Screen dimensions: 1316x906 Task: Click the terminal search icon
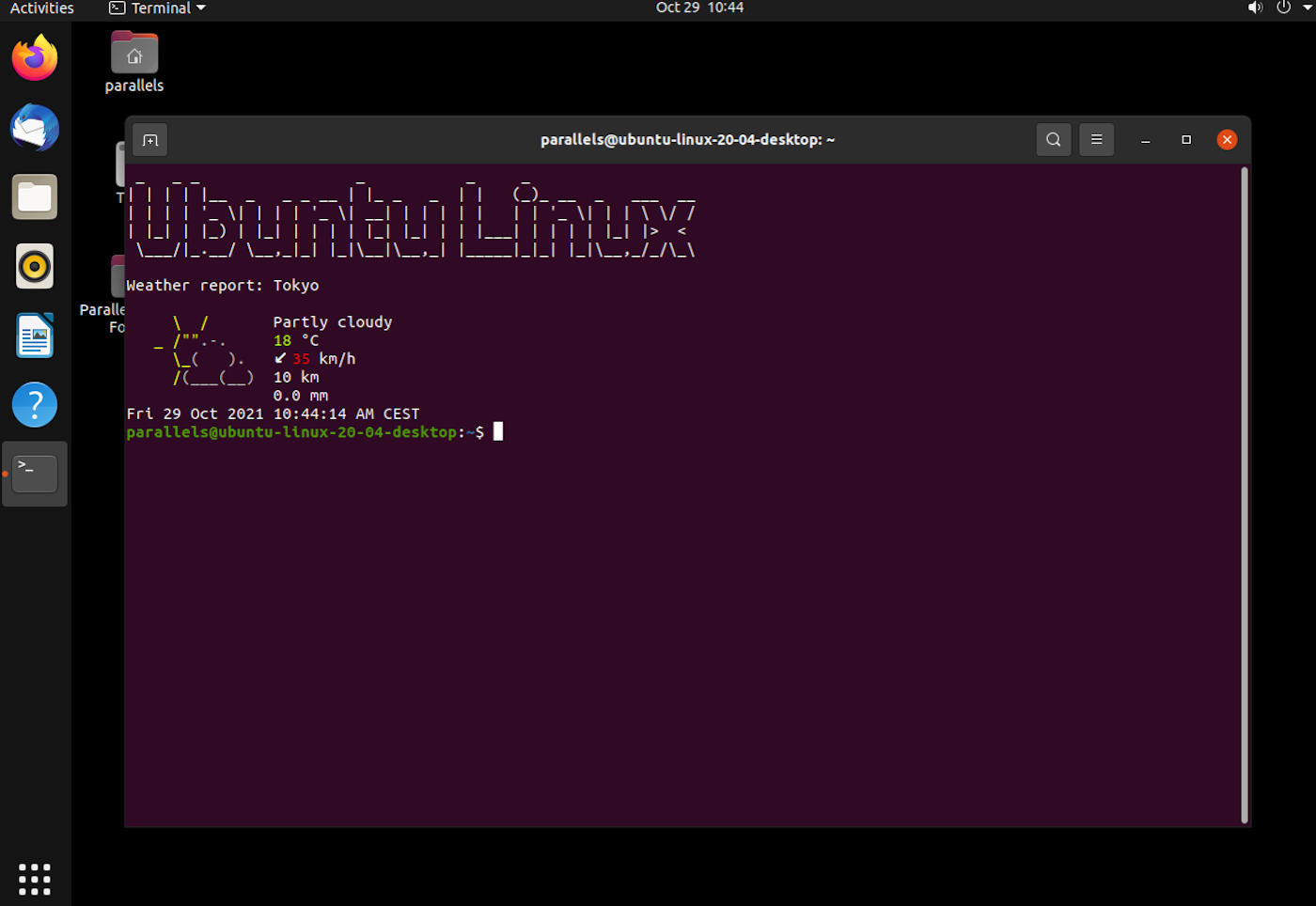coord(1053,140)
